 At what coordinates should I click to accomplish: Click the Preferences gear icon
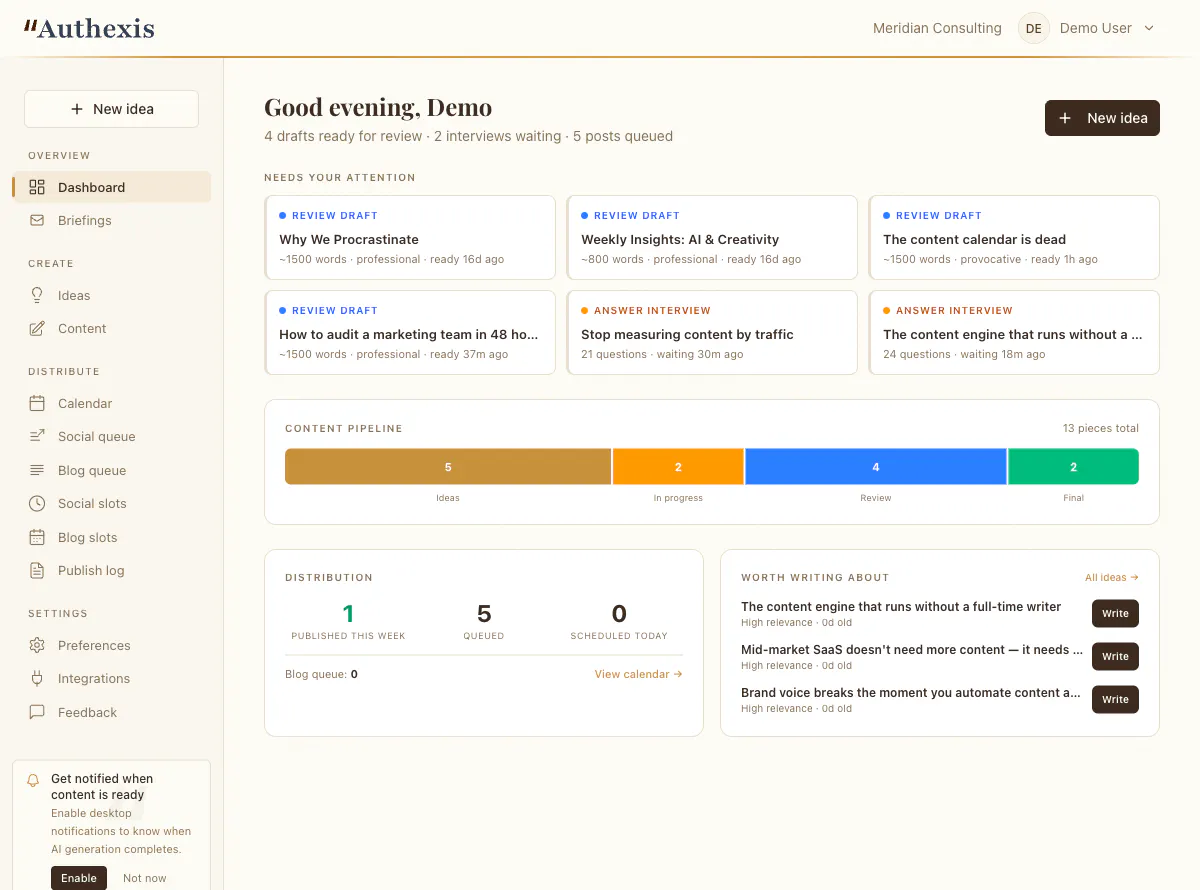pos(37,645)
